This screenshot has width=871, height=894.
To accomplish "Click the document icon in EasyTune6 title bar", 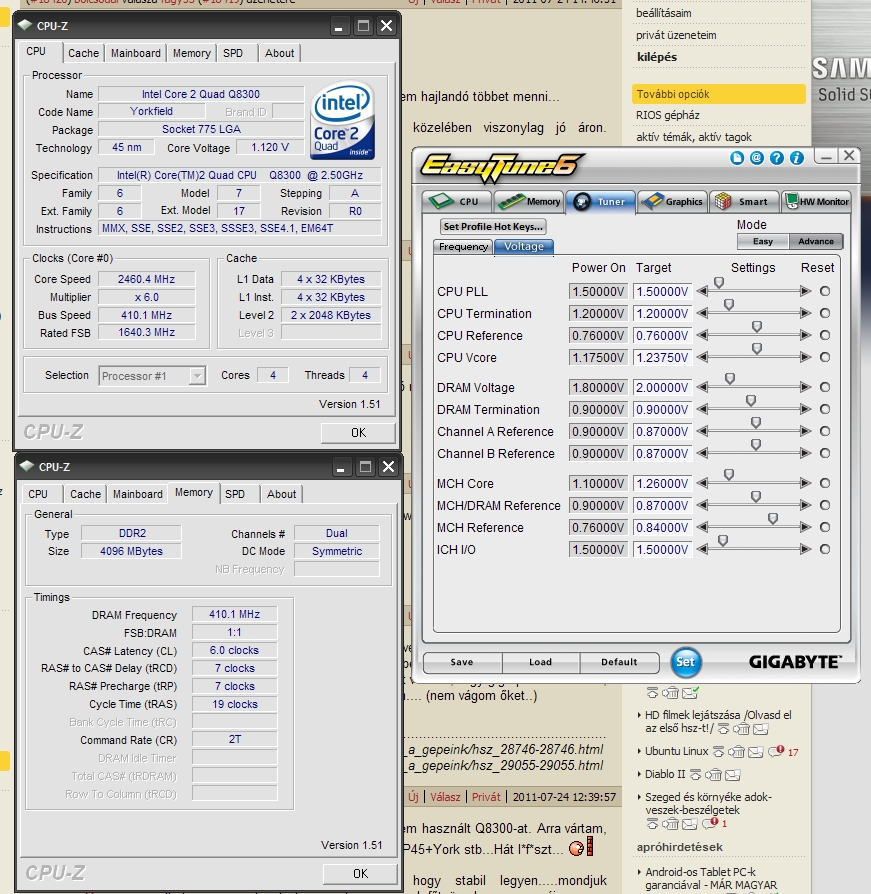I will 736,158.
